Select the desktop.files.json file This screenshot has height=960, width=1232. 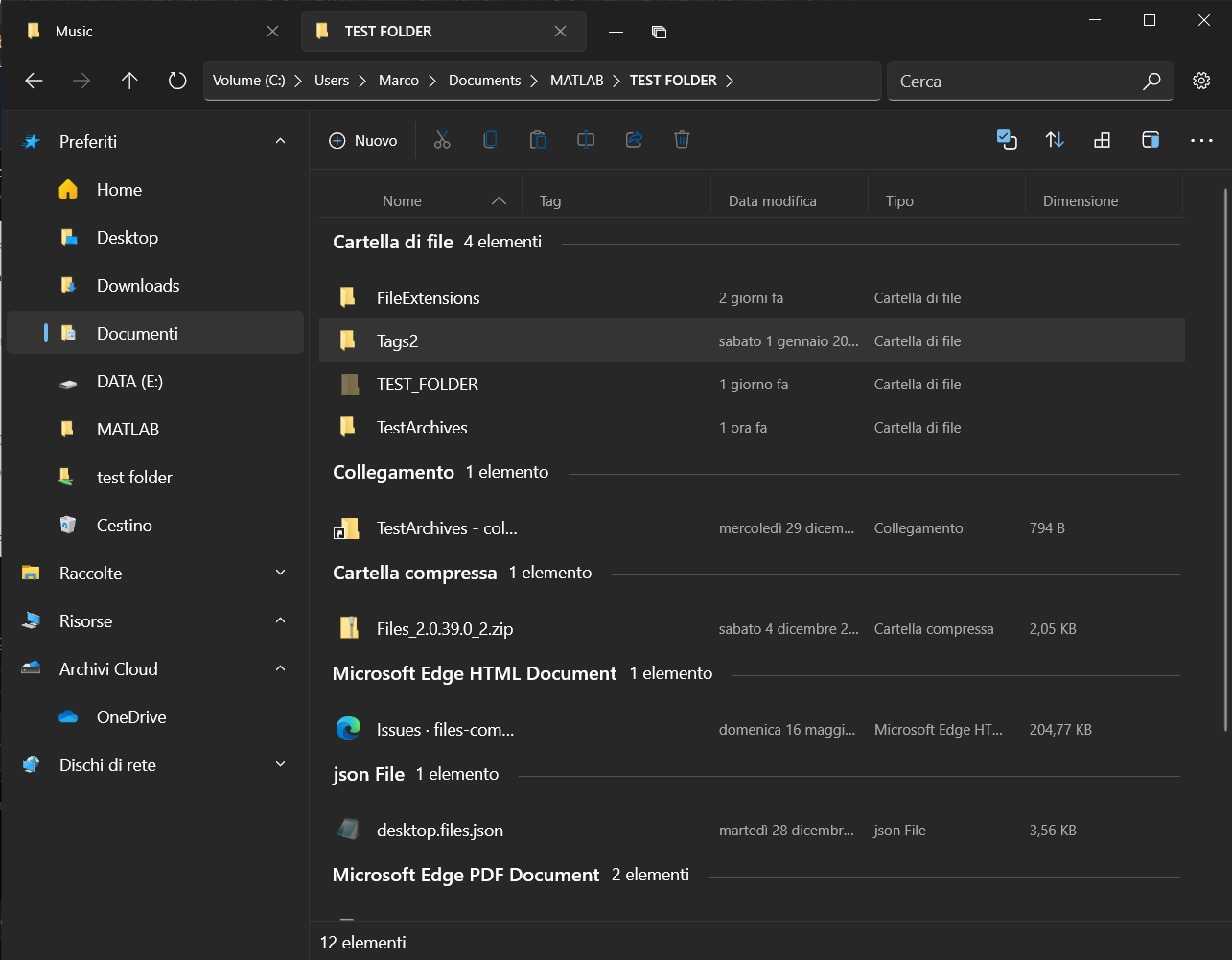point(752,830)
